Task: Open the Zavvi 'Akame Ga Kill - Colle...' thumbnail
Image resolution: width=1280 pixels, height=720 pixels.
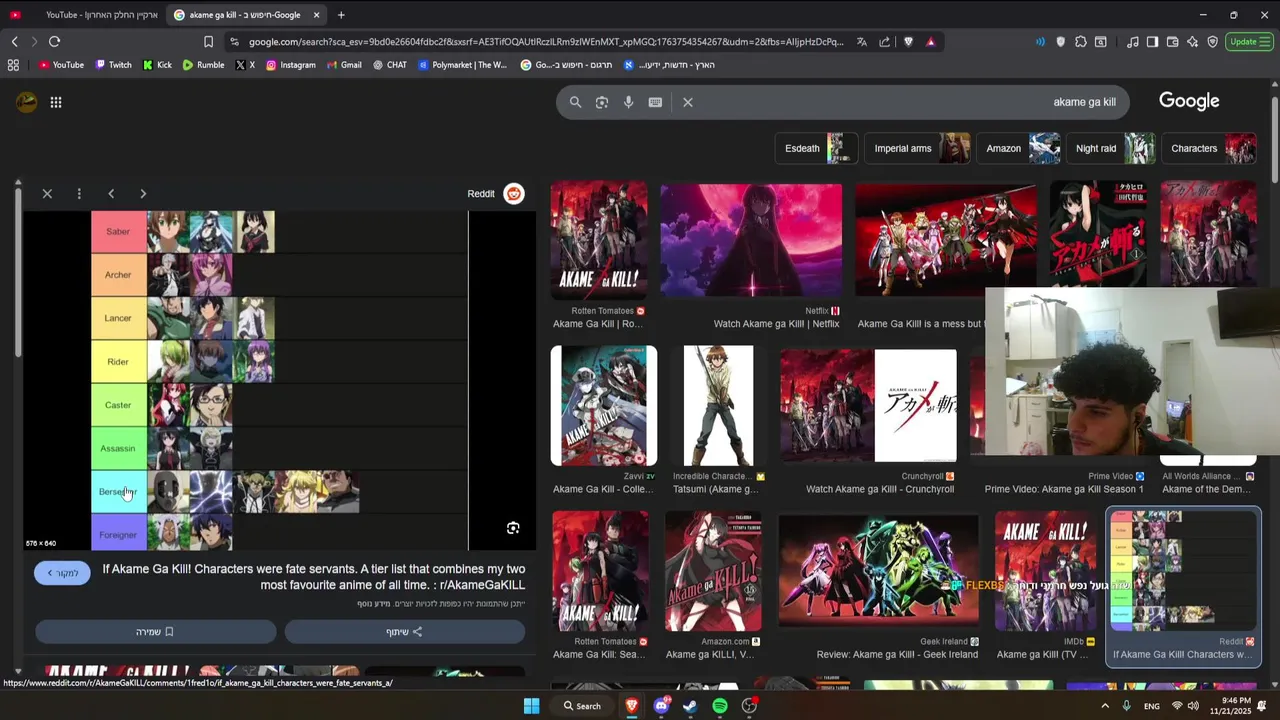Action: click(603, 406)
